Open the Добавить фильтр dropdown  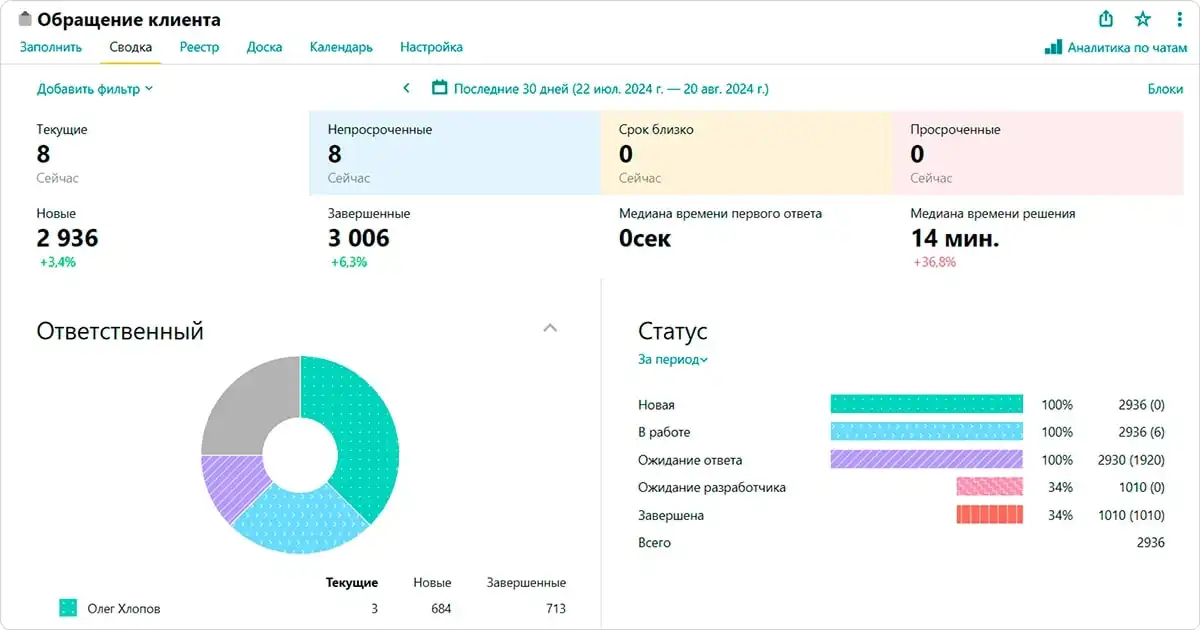[x=95, y=89]
